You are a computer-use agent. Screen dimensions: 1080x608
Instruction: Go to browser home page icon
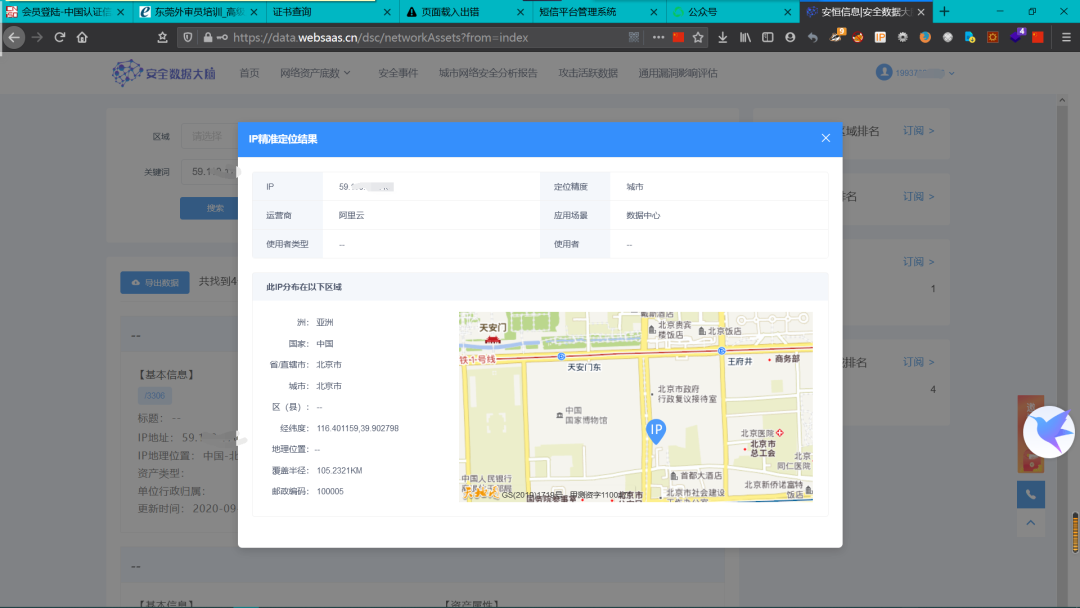82,37
